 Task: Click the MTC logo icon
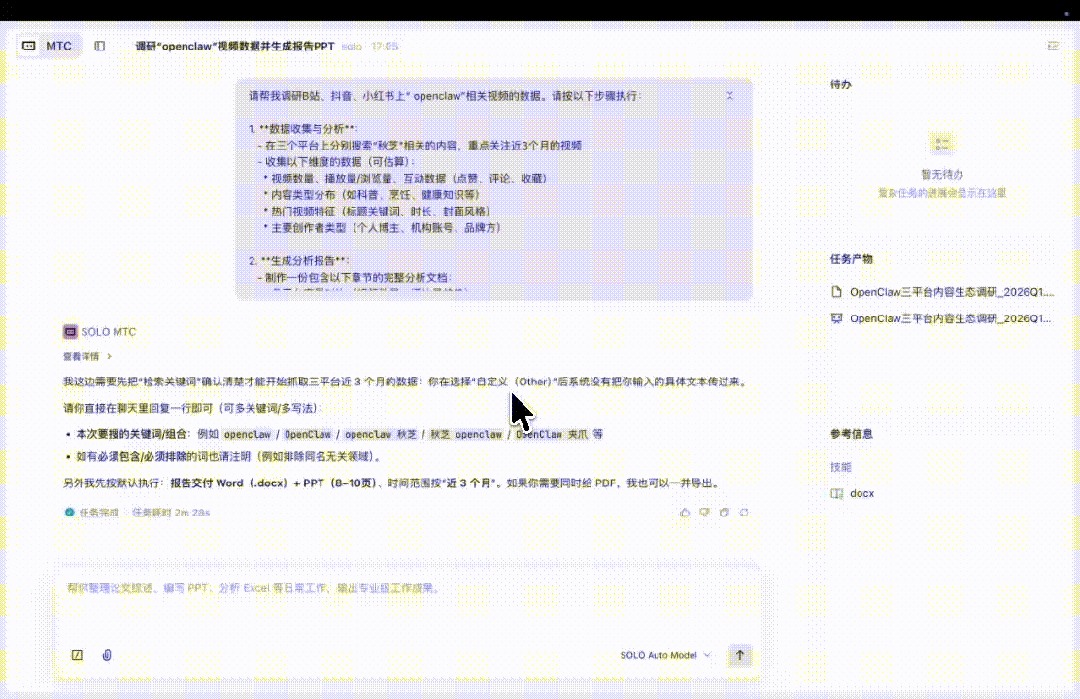pos(29,45)
